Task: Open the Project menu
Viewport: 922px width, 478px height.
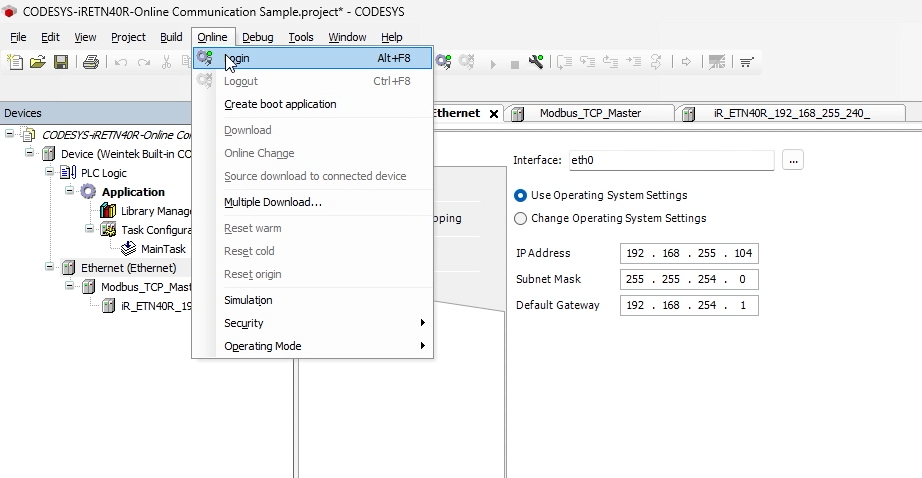Action: pos(128,37)
